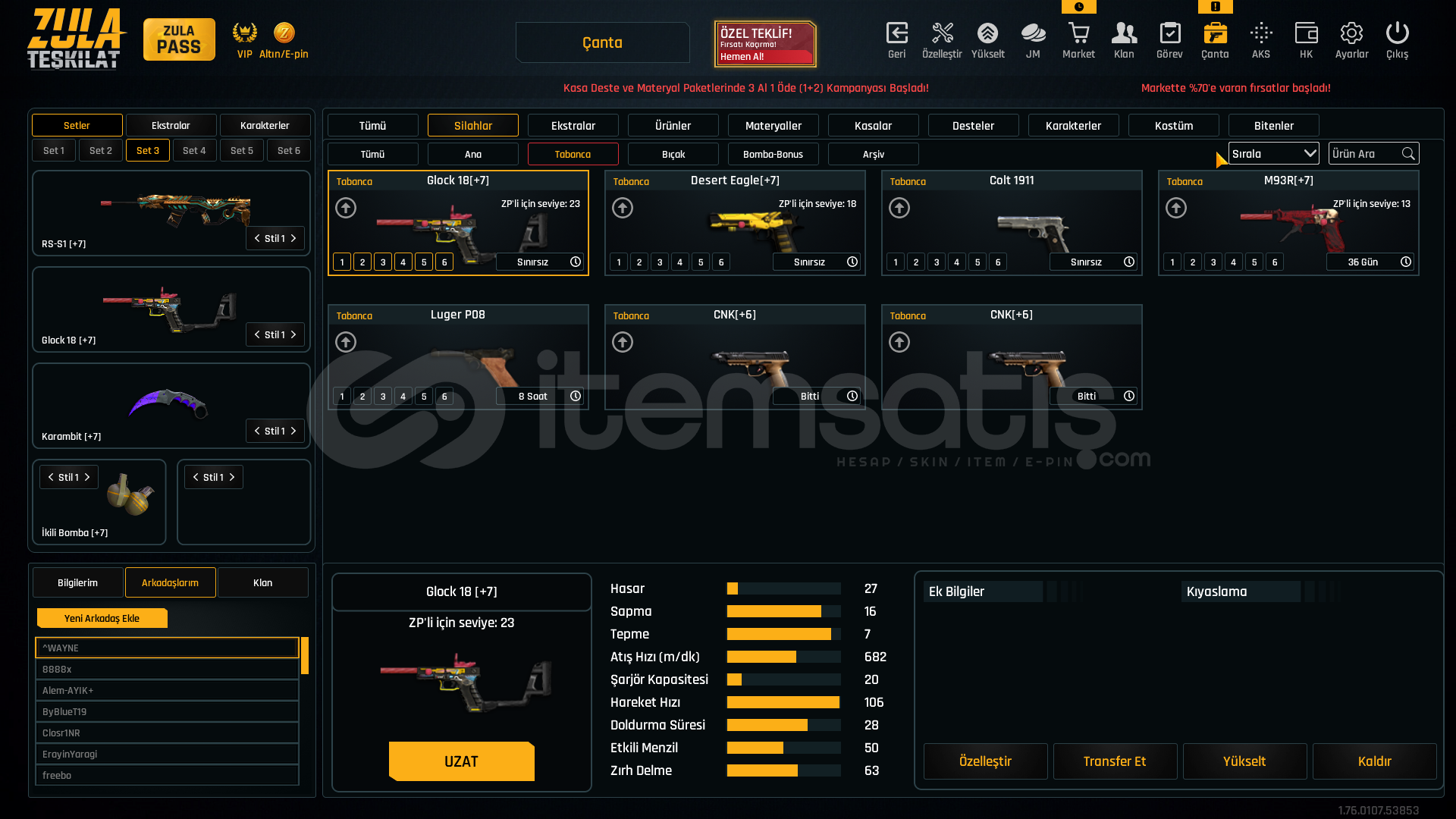Click upgrade arrow on M93R[+7] card
1456x819 pixels.
(1176, 208)
